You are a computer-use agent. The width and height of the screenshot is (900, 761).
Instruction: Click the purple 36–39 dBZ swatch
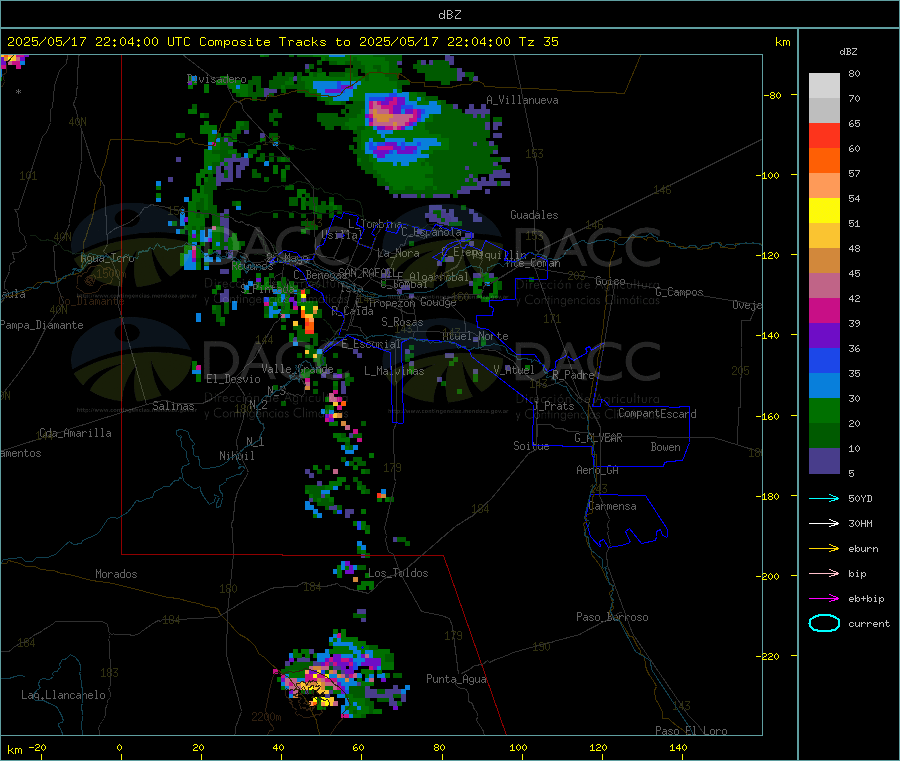(x=824, y=336)
